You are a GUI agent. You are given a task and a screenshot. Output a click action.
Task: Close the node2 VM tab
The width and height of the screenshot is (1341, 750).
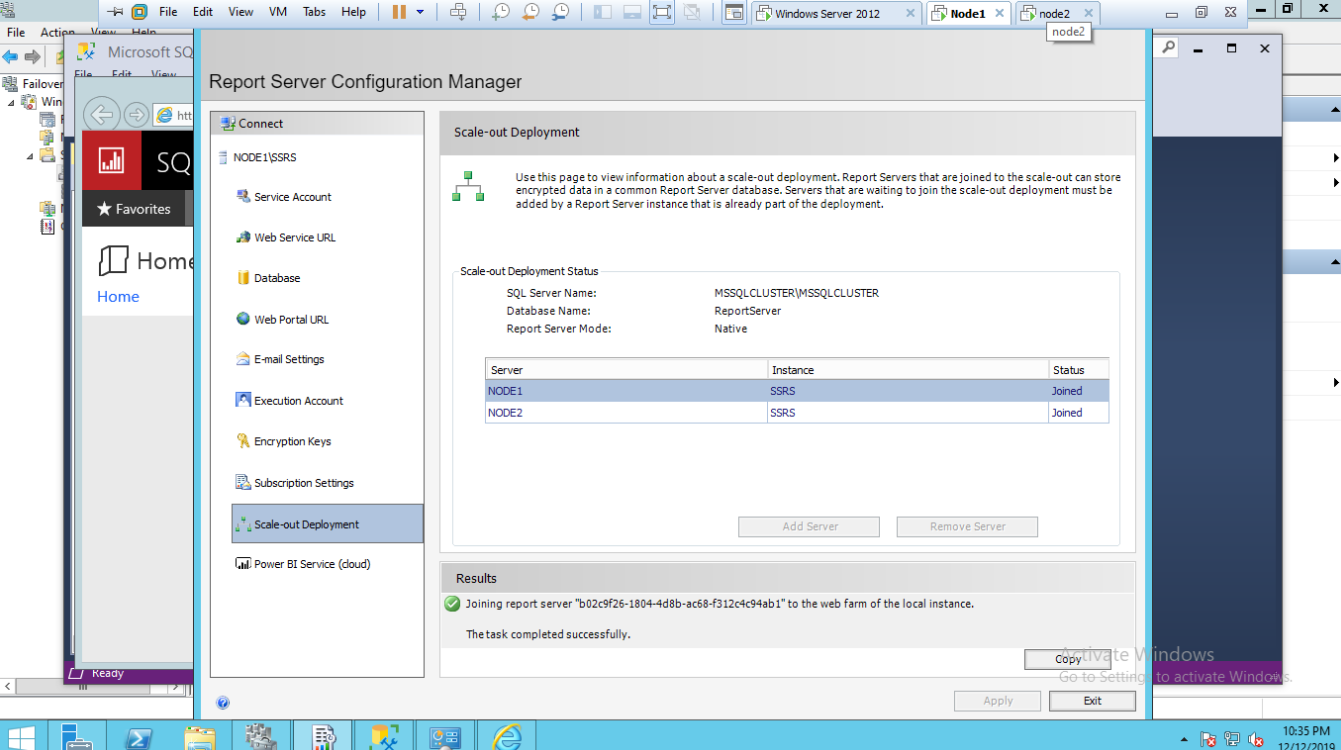point(1089,14)
